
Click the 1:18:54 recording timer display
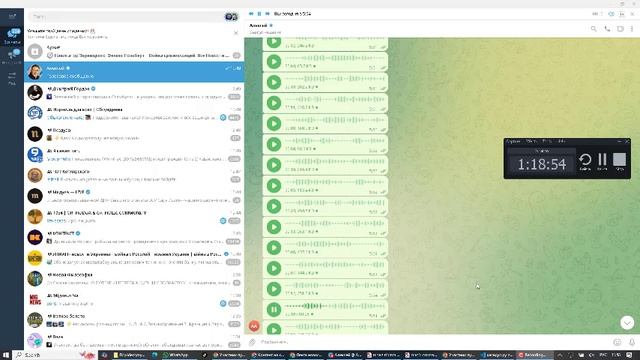point(542,164)
